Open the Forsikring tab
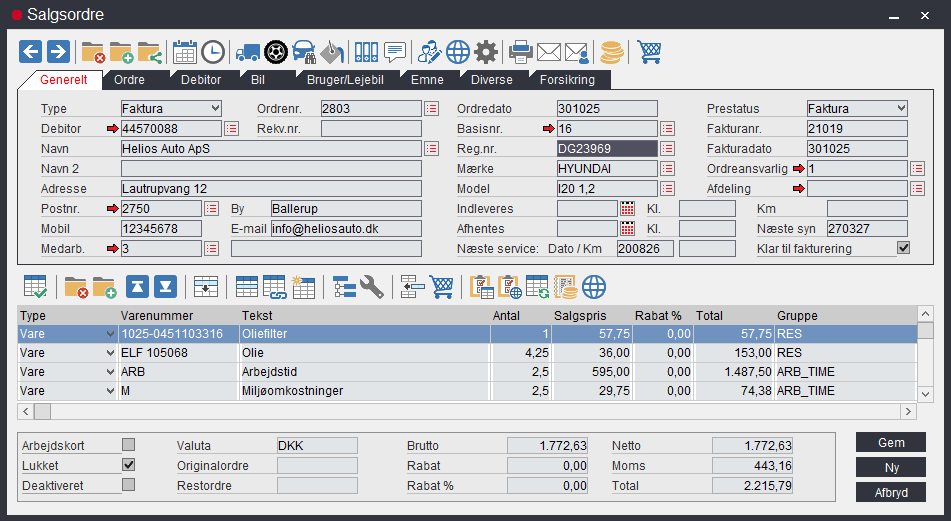Screen dimensions: 951x521 click(x=566, y=80)
